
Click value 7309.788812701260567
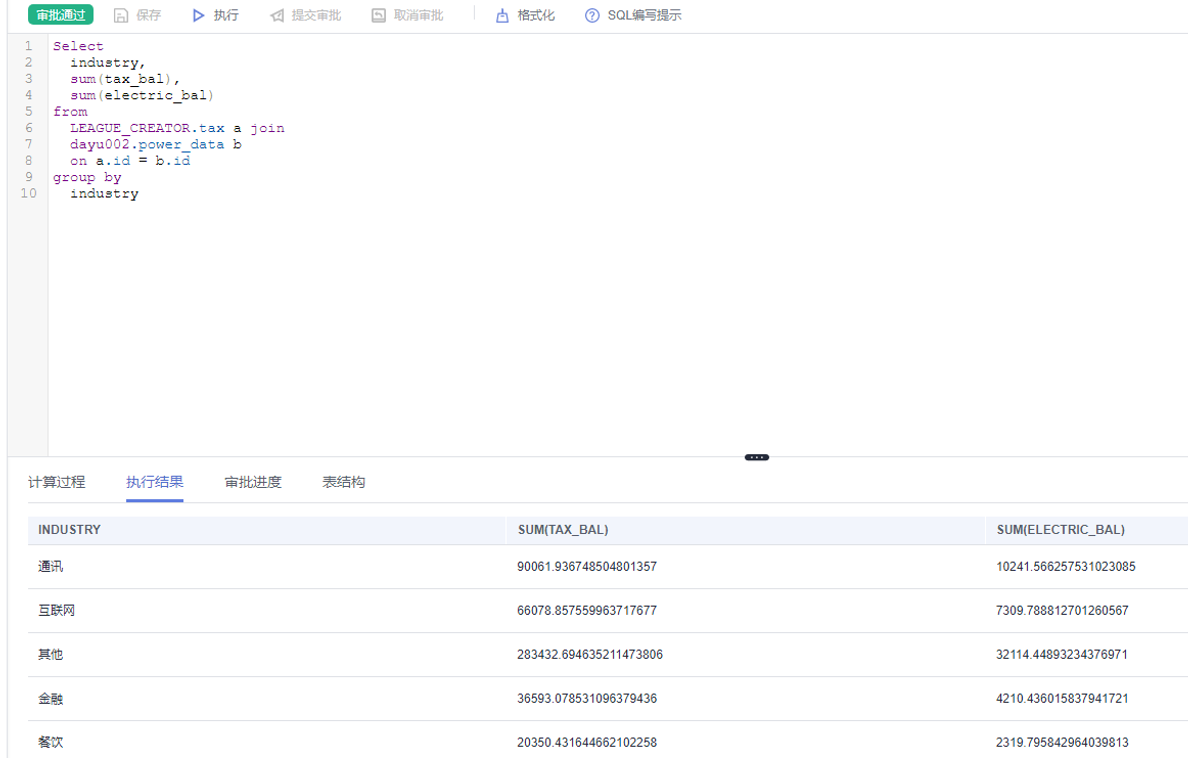(x=1062, y=610)
